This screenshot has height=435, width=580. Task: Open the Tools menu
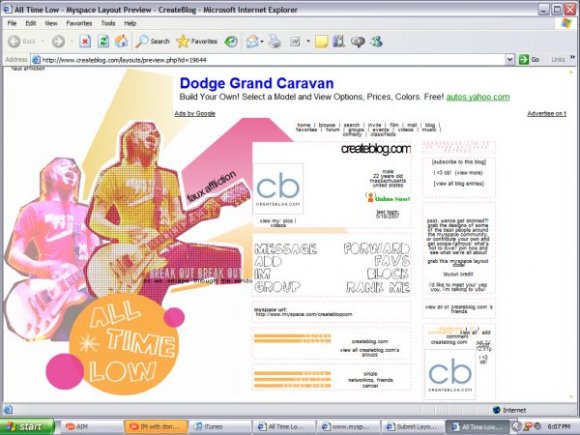(108, 23)
